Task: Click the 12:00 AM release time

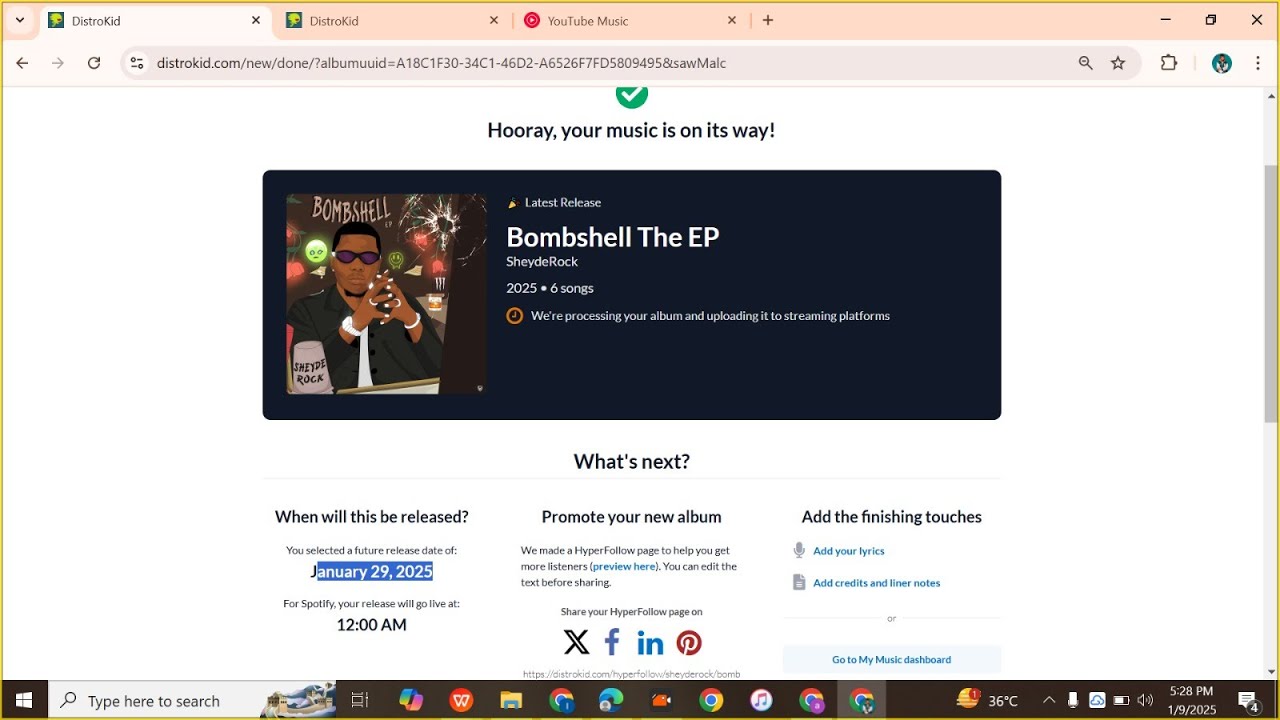Action: pyautogui.click(x=371, y=625)
